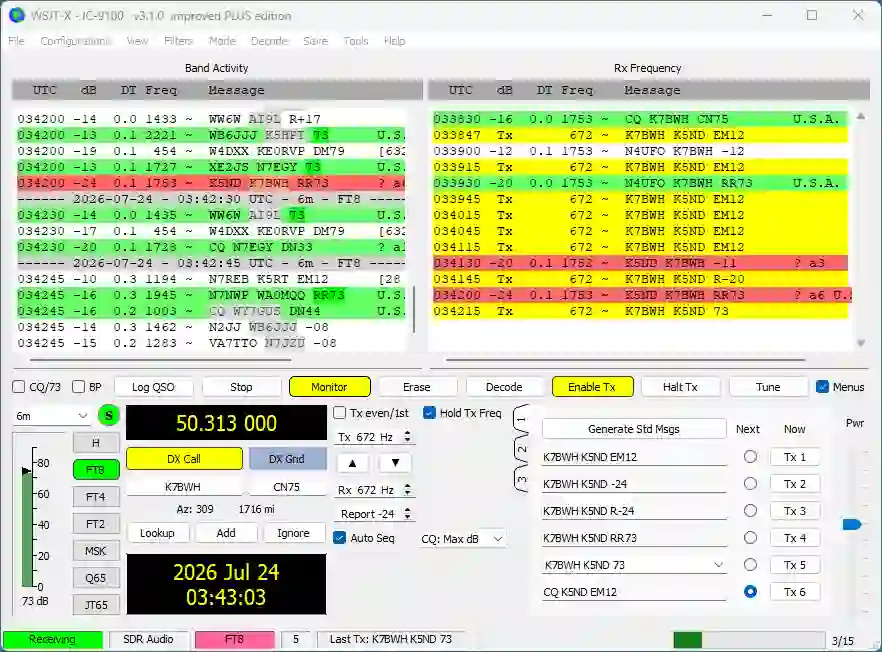The image size is (882, 652).
Task: Click the green S indicator button
Action: (x=109, y=416)
